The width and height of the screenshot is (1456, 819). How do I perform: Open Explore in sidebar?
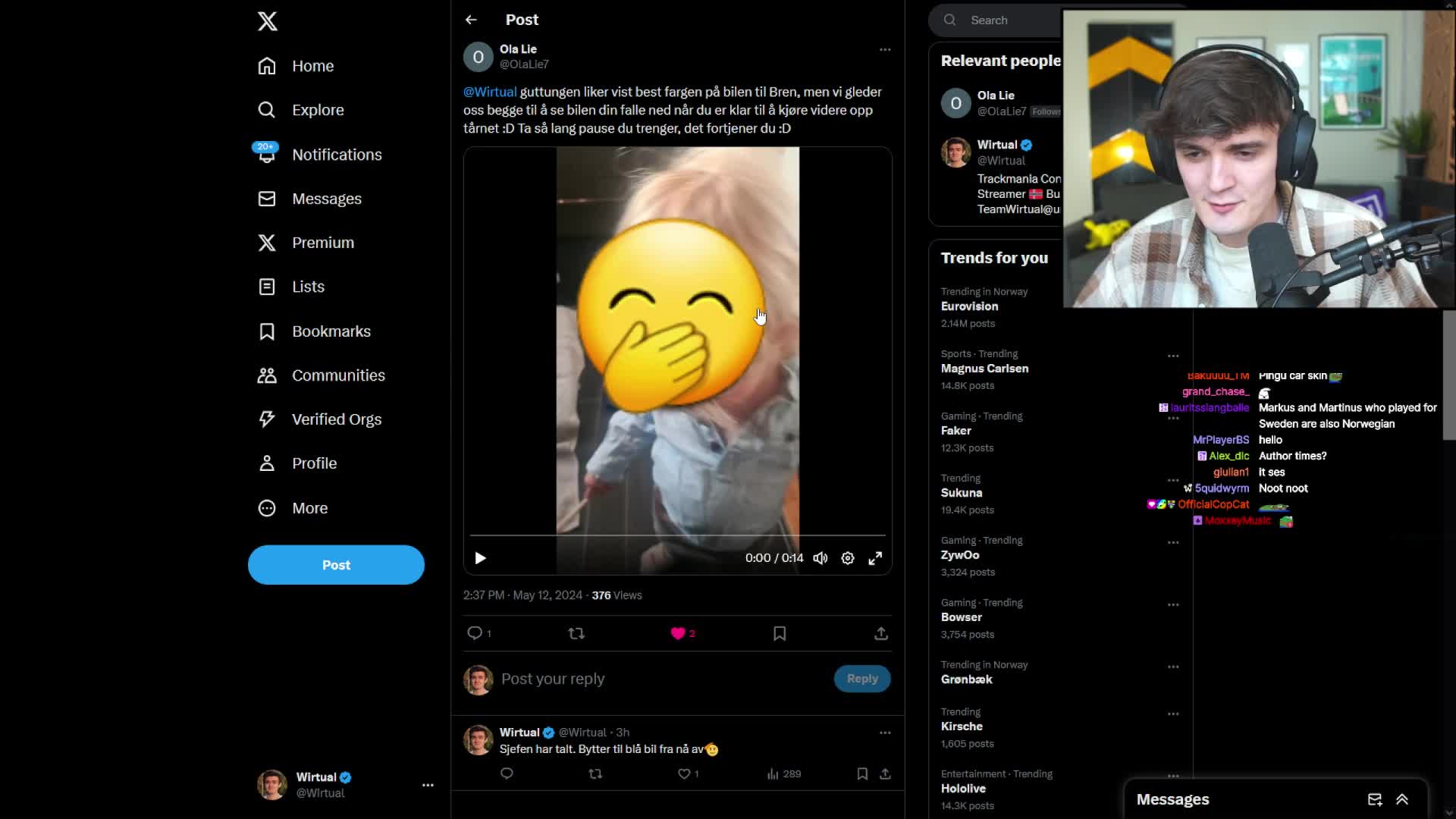pos(300,110)
